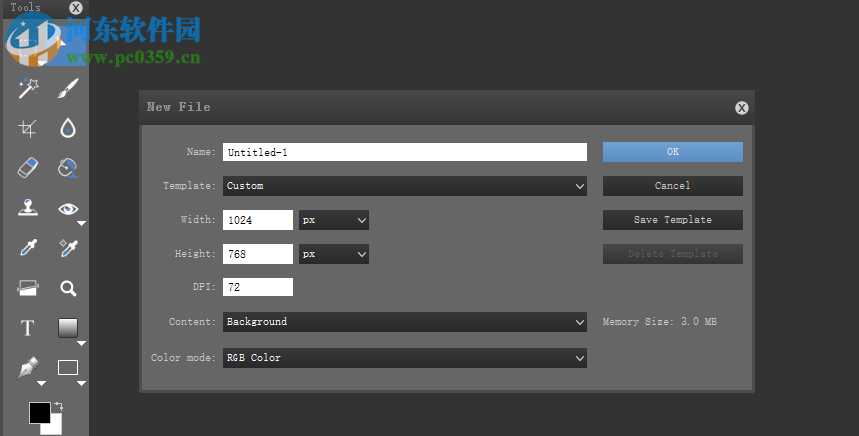The width and height of the screenshot is (859, 436).
Task: Click the Height field showing 768
Action: (x=258, y=254)
